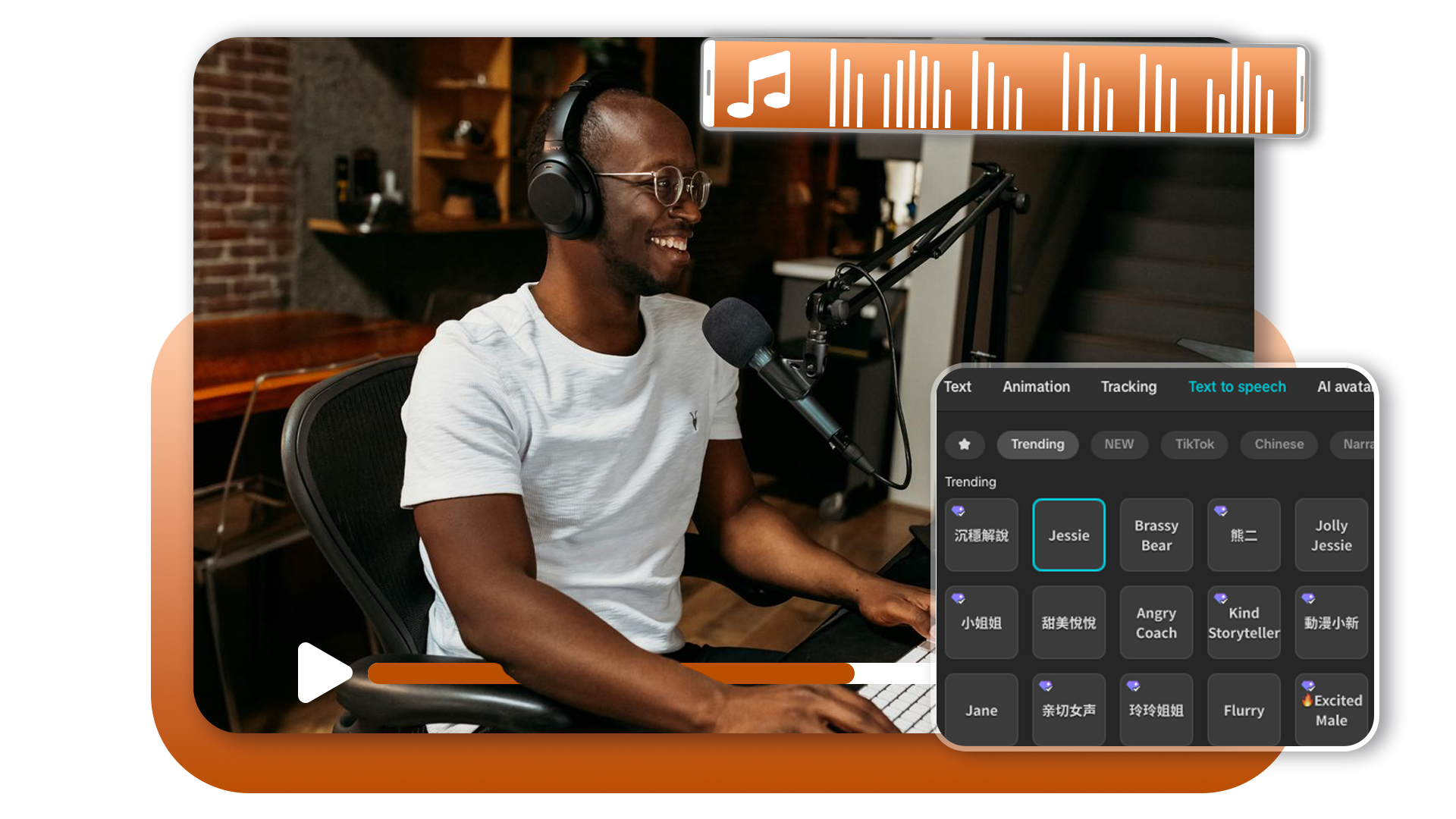Select the Brassy Bear voice
1456x819 pixels.
tap(1156, 535)
